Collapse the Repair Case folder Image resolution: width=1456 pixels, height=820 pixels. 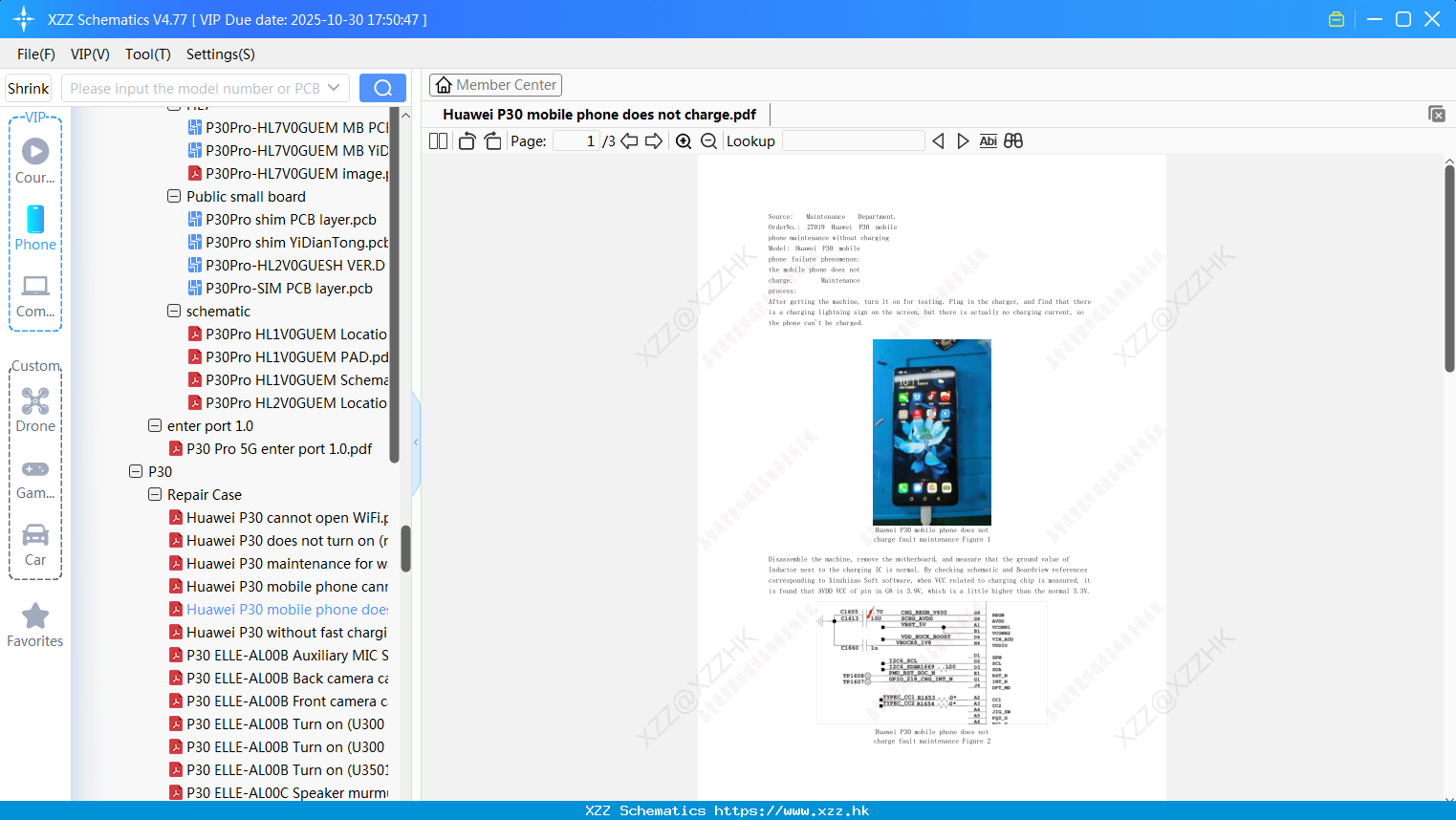pyautogui.click(x=155, y=494)
